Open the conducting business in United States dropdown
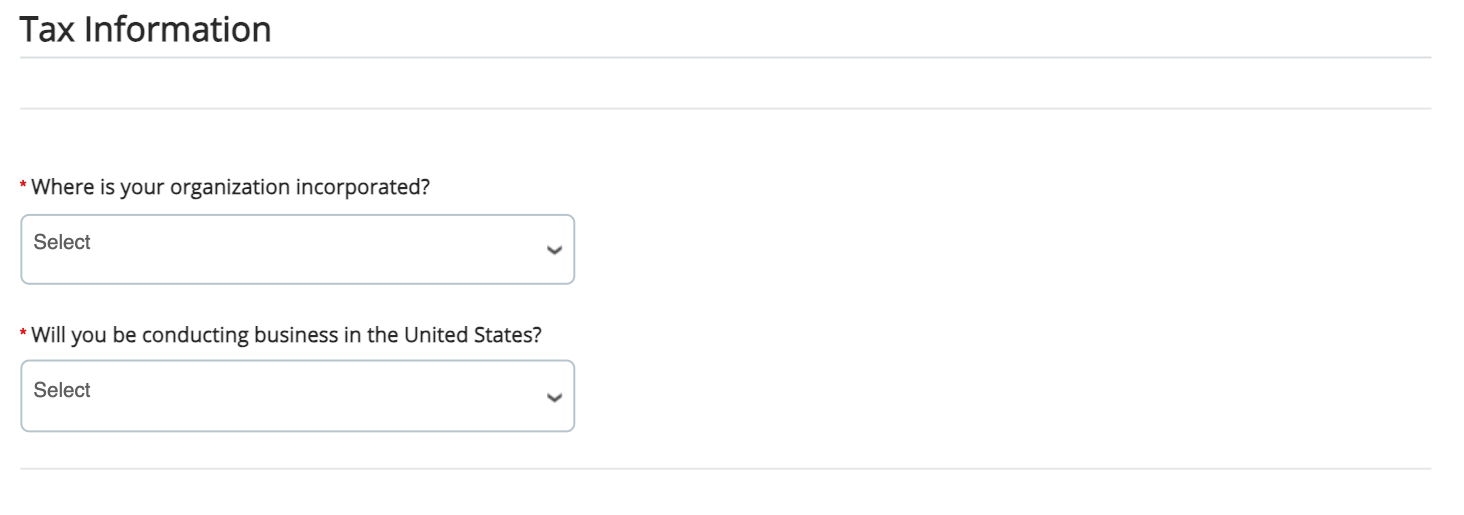 click(x=297, y=396)
